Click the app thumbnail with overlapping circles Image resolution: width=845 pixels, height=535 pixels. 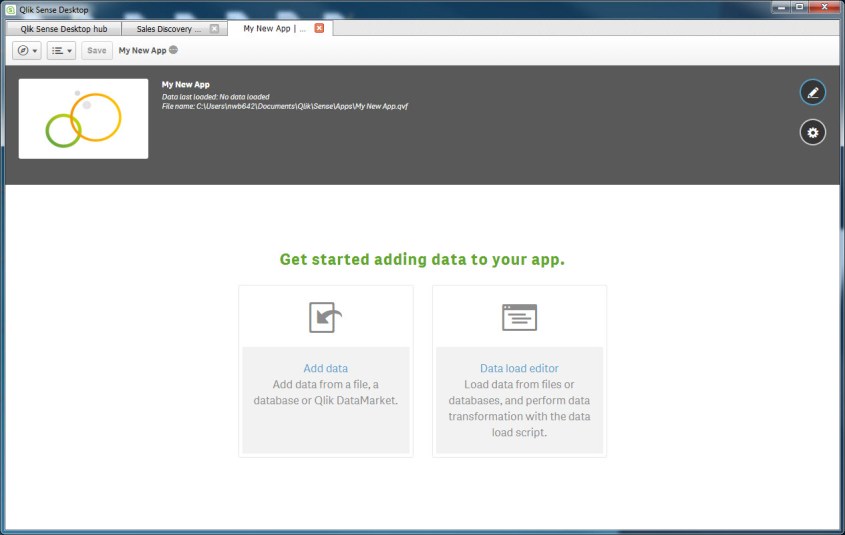[x=84, y=119]
